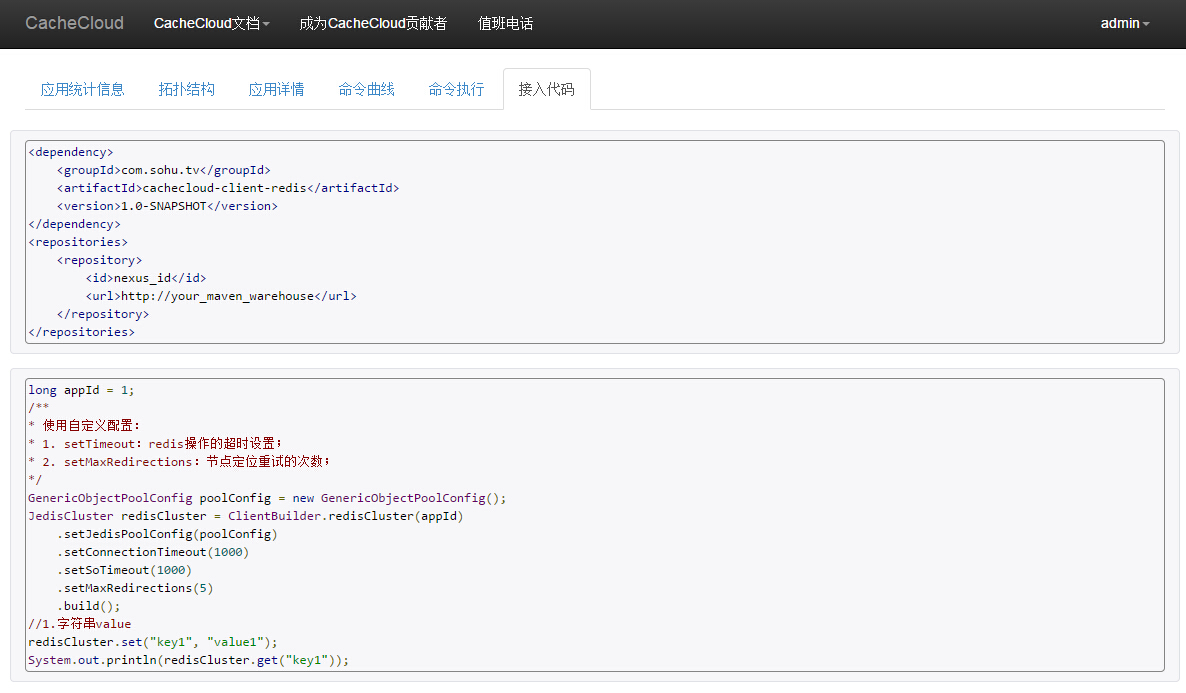1186x693 pixels.
Task: Click the active 接入代码 tab
Action: coord(547,89)
